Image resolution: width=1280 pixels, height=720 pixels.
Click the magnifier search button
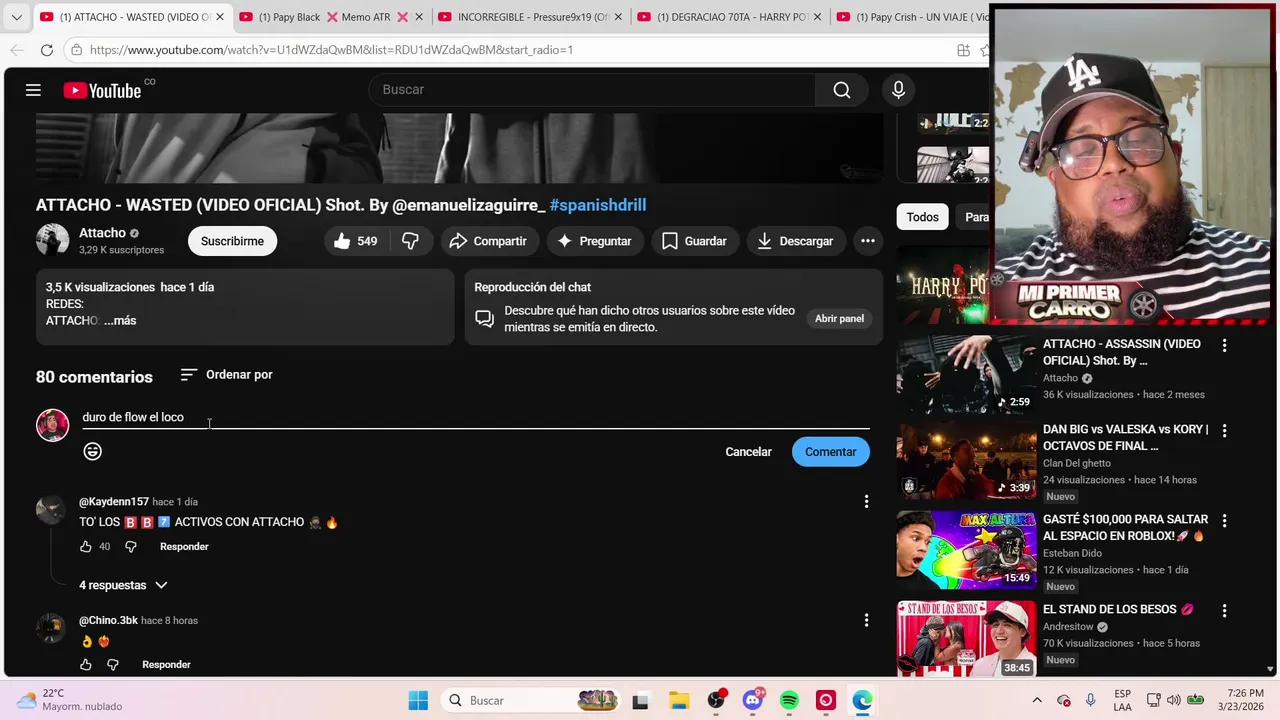pos(842,90)
